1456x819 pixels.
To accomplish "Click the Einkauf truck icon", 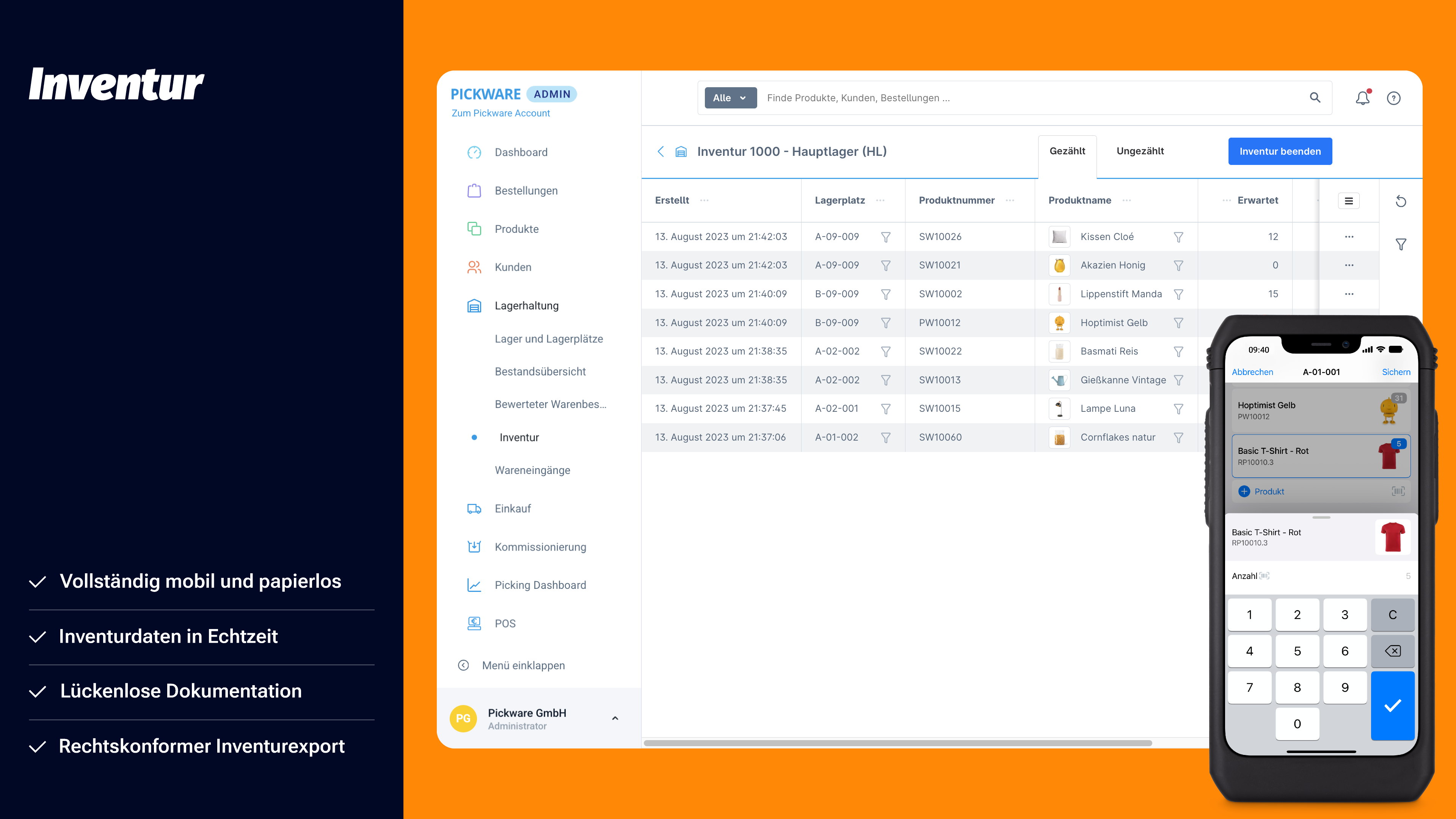I will (x=474, y=509).
